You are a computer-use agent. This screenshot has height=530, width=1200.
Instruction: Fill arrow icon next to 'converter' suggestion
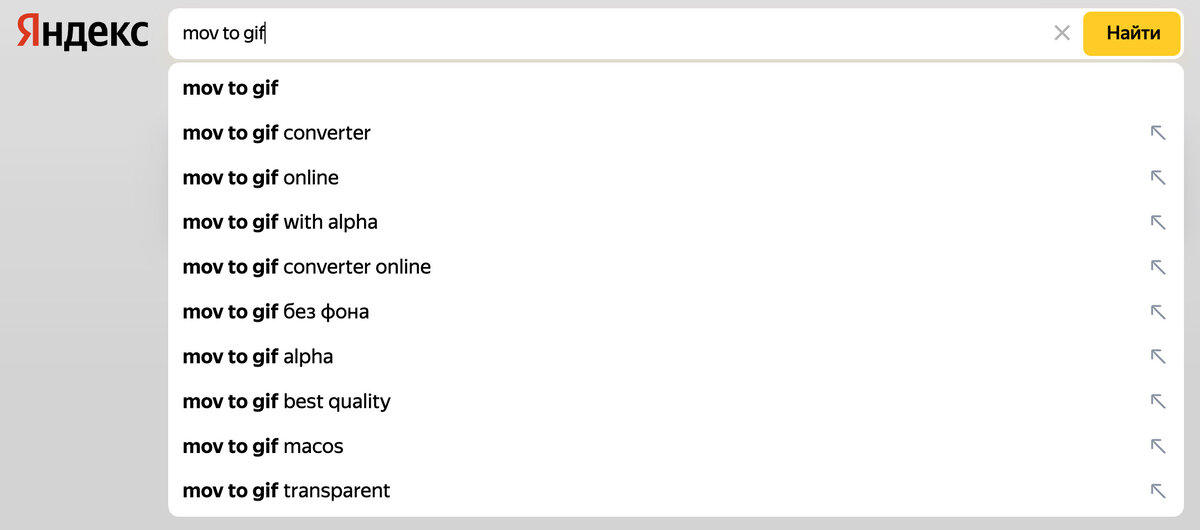point(1158,133)
